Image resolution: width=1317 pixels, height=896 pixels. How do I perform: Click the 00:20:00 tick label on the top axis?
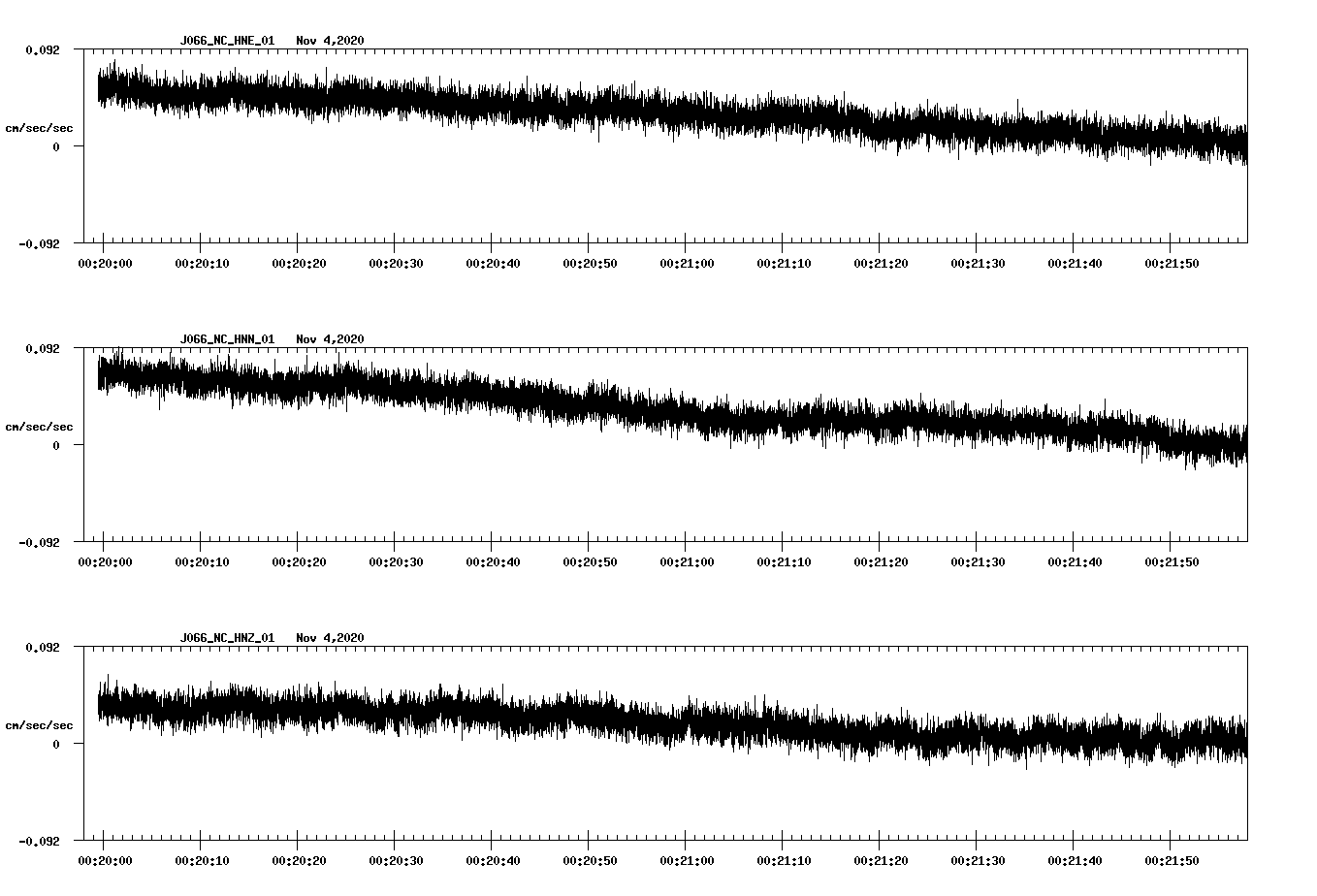click(x=105, y=260)
